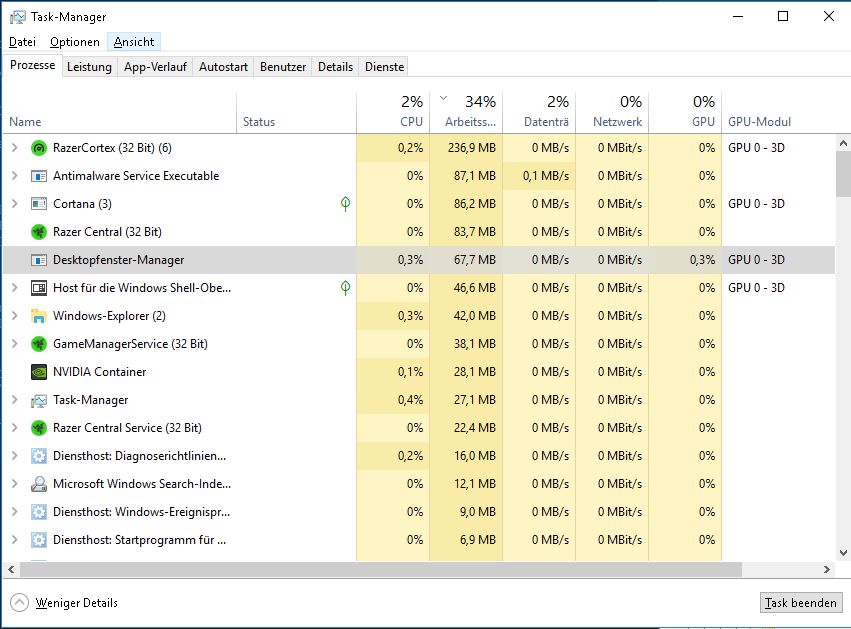851x629 pixels.
Task: Sort by the Arbeitsspeicher column header
Action: tap(466, 112)
